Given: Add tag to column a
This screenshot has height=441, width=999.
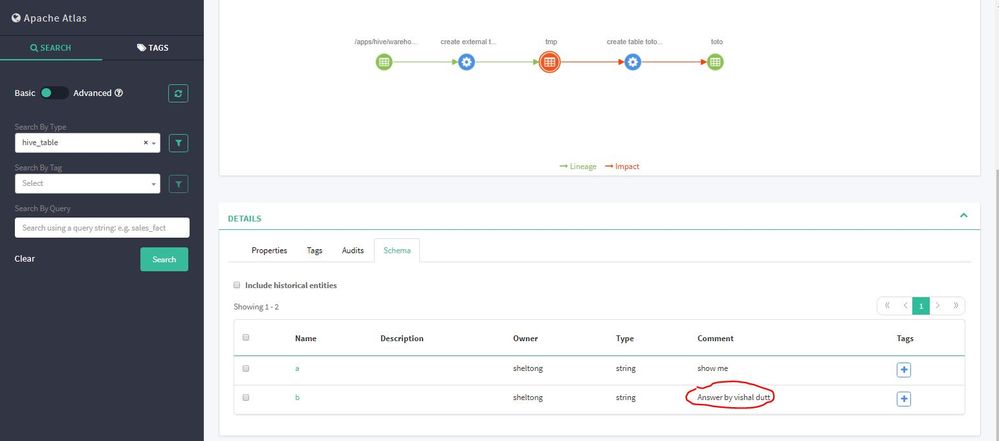Looking at the screenshot, I should point(903,369).
